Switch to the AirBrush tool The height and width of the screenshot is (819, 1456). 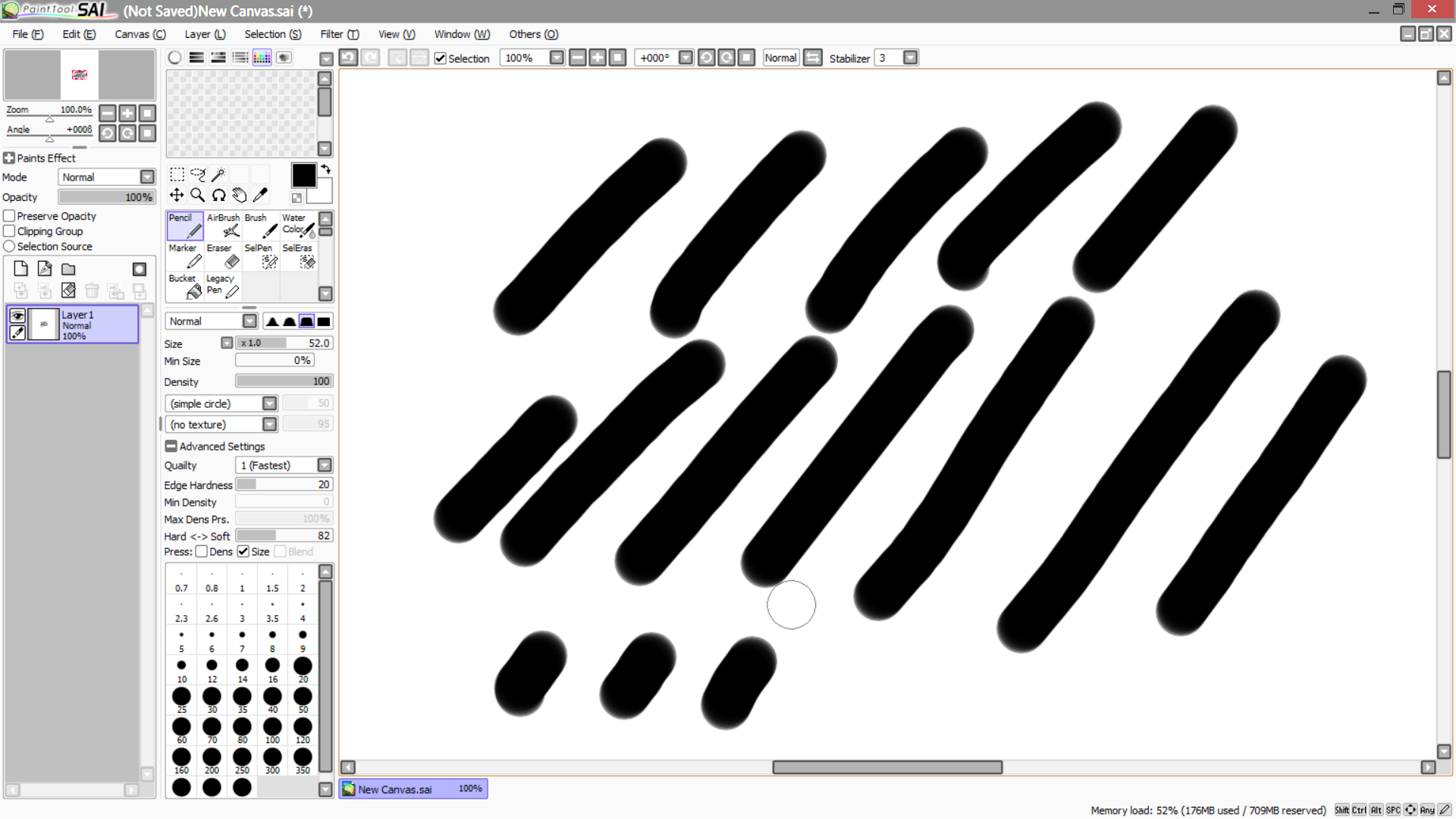(x=223, y=225)
